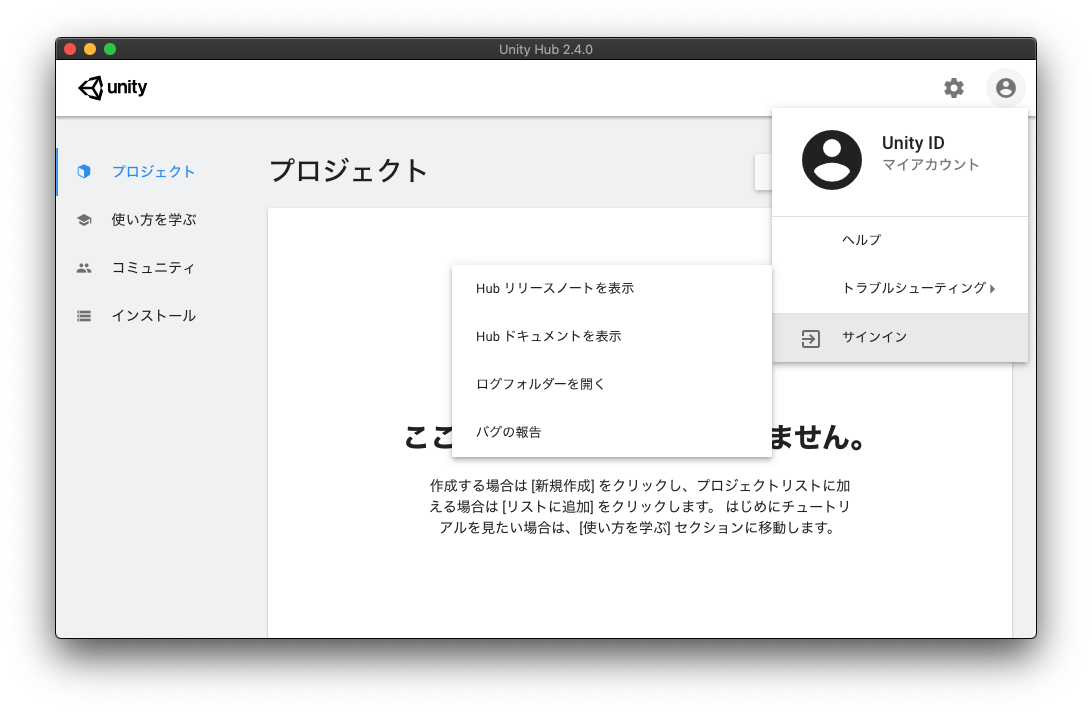Viewport: 1092px width, 712px height.
Task: Select Hub ドキュメントを表示 menu entry
Action: [549, 336]
